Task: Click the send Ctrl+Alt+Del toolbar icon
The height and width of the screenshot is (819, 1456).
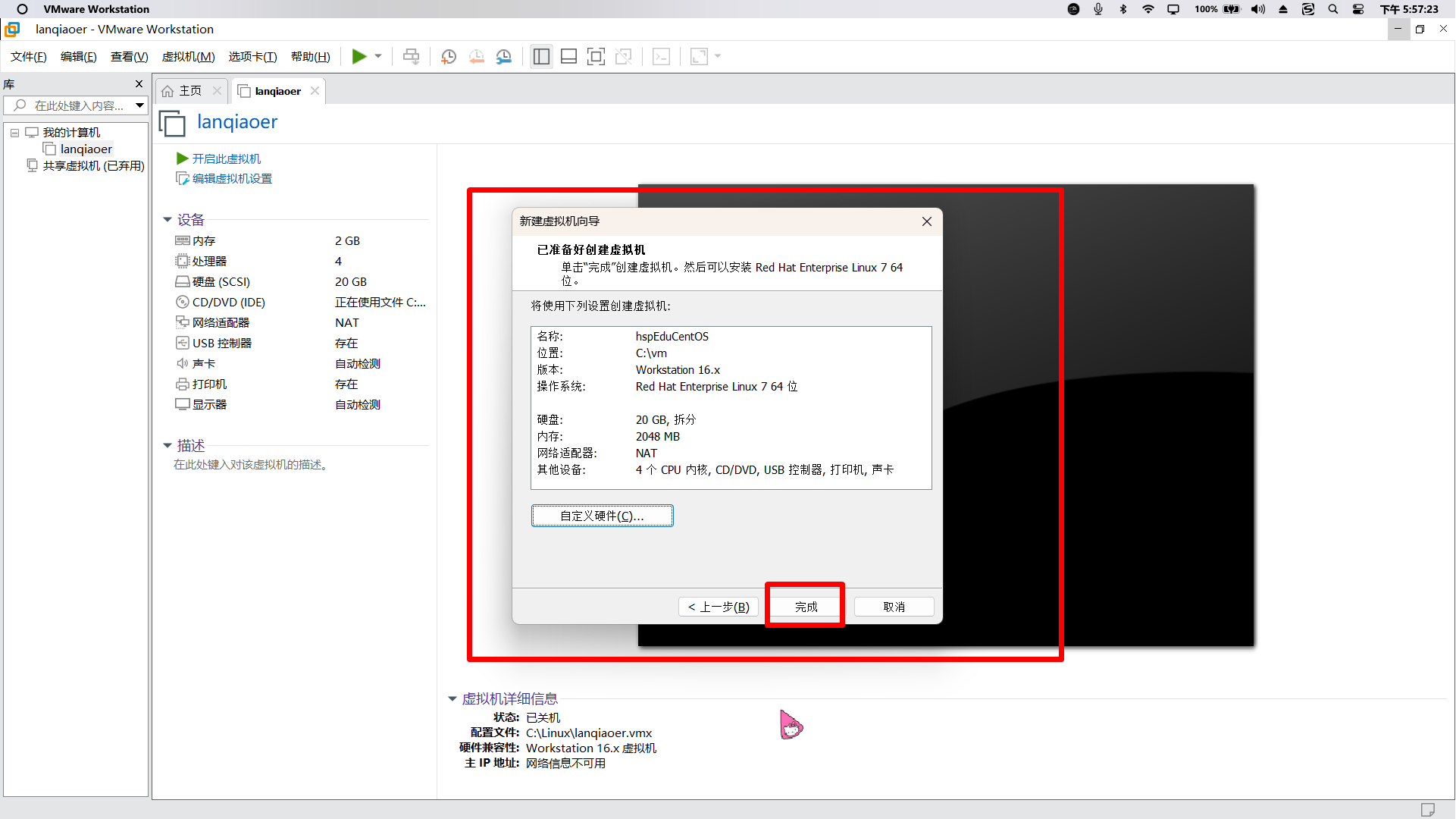Action: (411, 56)
